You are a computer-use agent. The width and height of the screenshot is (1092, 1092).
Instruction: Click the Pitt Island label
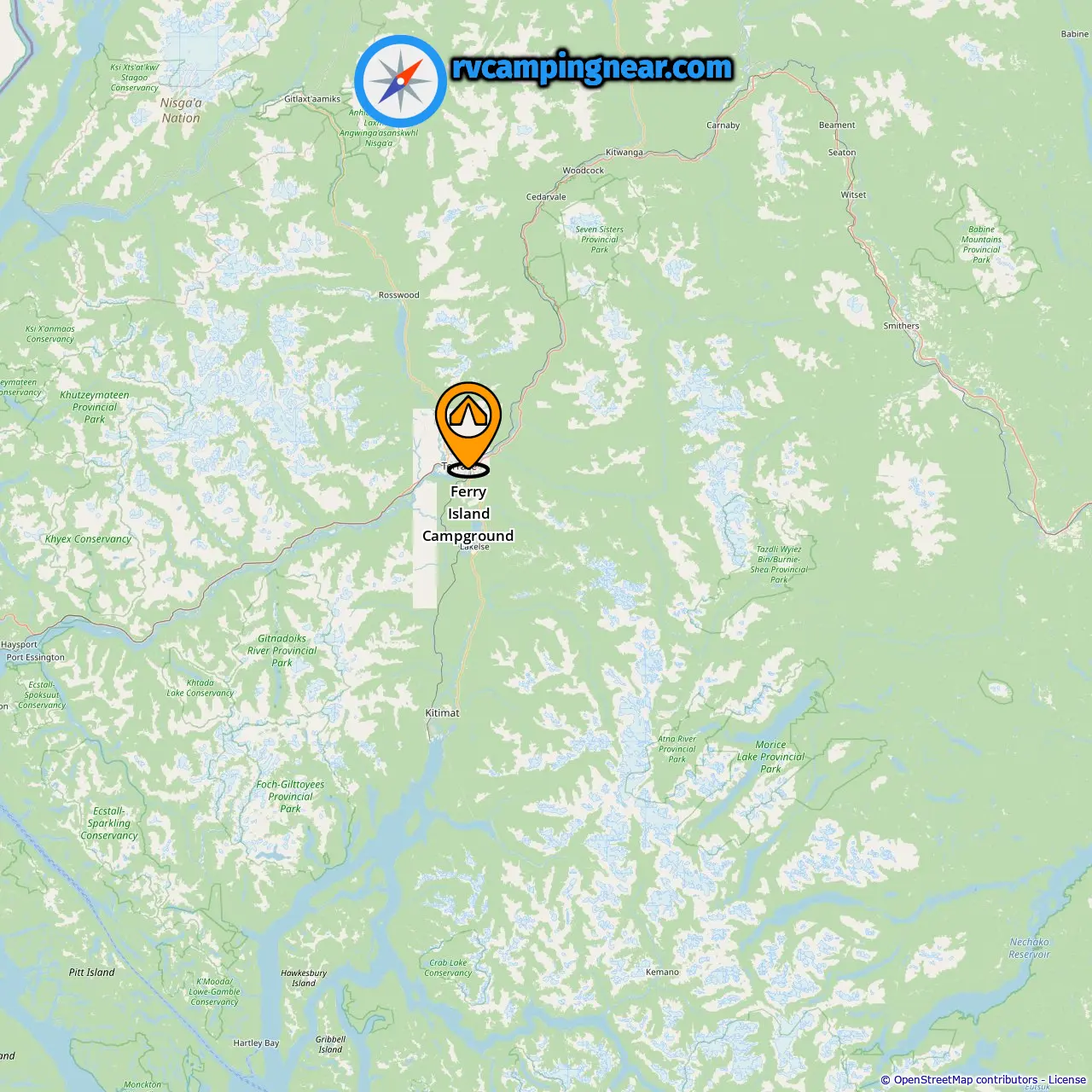(92, 973)
